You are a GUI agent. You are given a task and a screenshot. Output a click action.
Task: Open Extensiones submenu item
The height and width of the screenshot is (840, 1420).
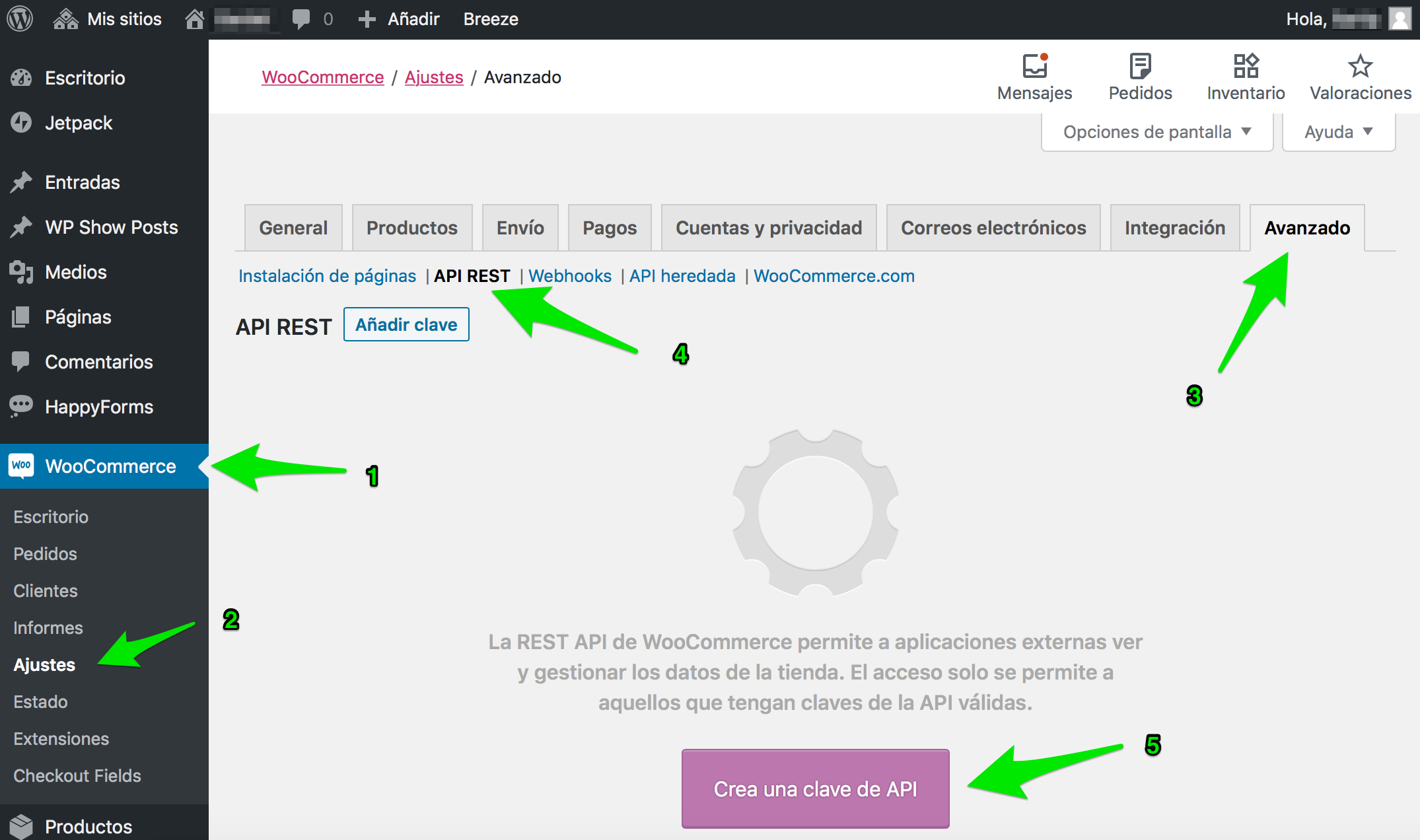point(61,738)
